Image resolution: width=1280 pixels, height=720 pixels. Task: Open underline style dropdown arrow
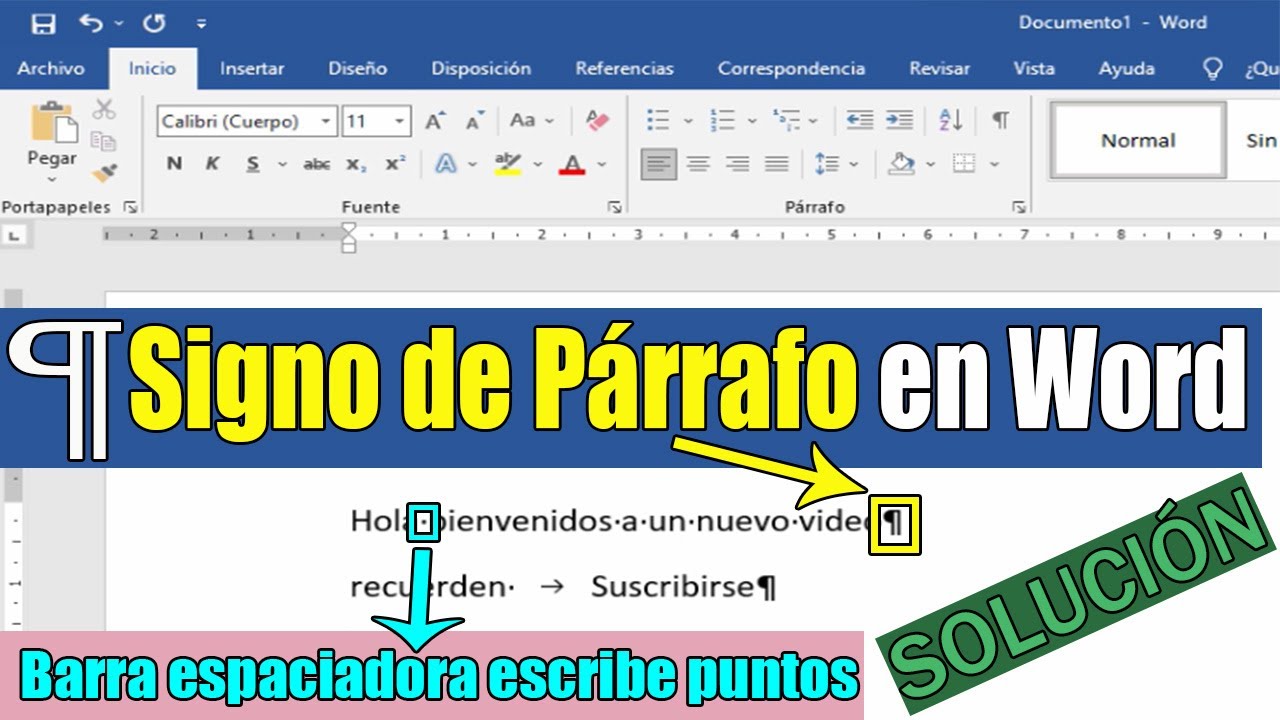282,164
